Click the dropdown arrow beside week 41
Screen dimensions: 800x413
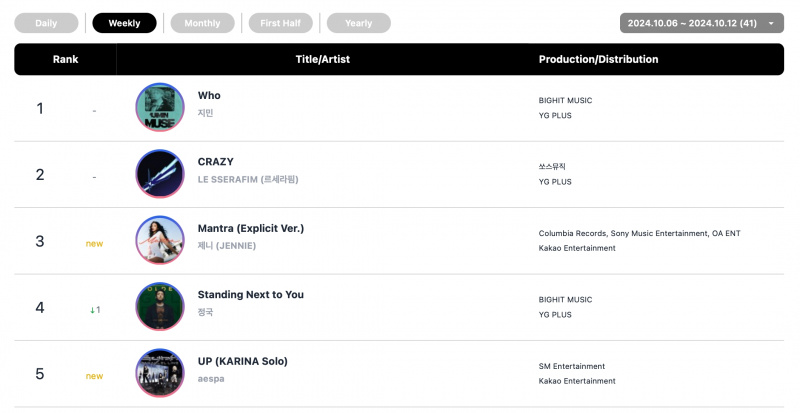point(771,23)
